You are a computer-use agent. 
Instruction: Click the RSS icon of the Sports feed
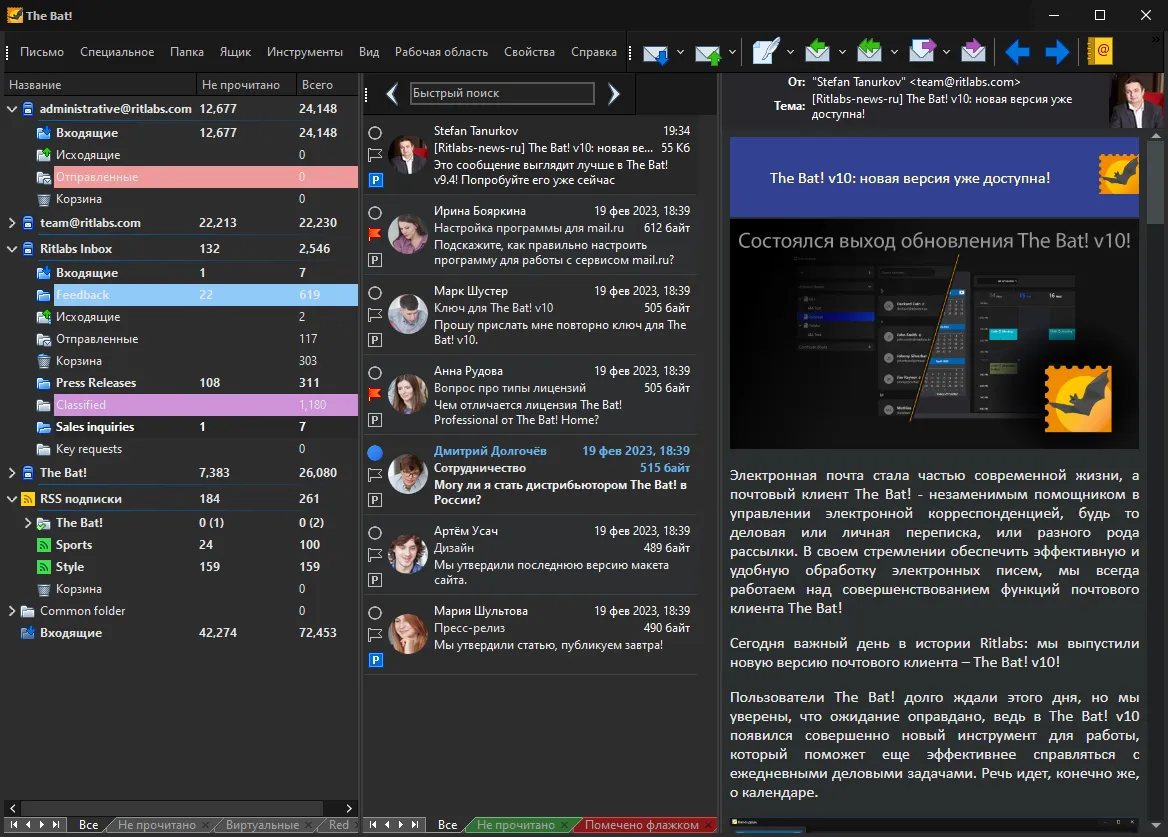(44, 545)
